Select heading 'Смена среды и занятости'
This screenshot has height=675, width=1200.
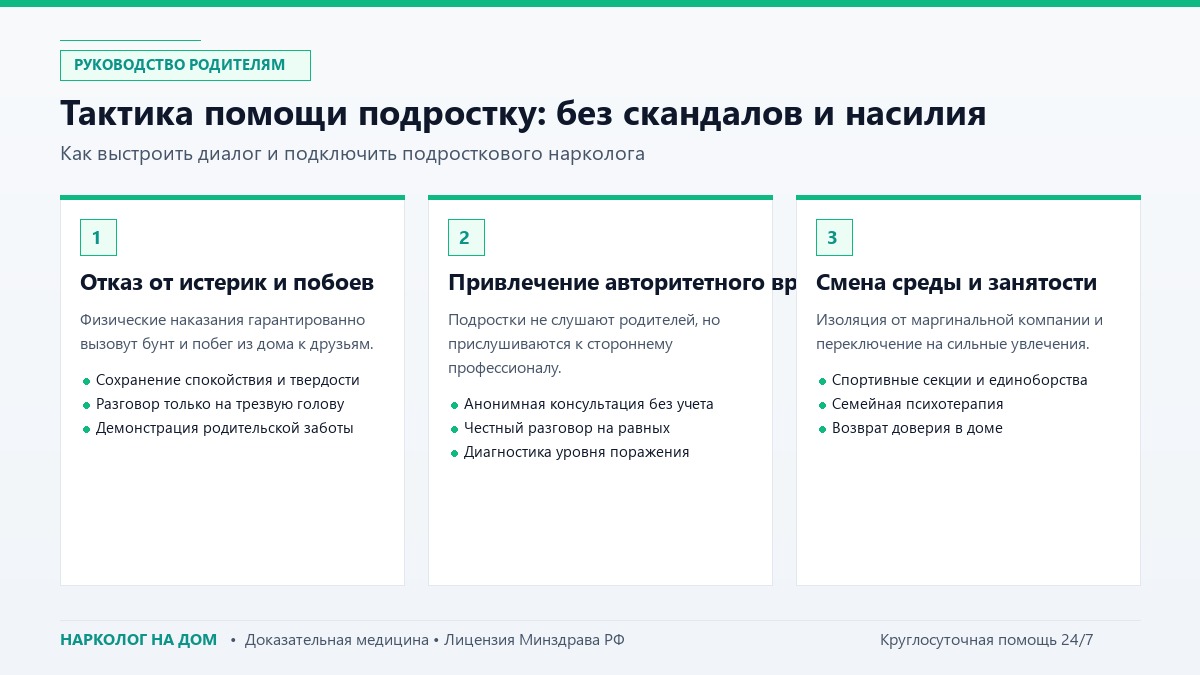[x=956, y=283]
